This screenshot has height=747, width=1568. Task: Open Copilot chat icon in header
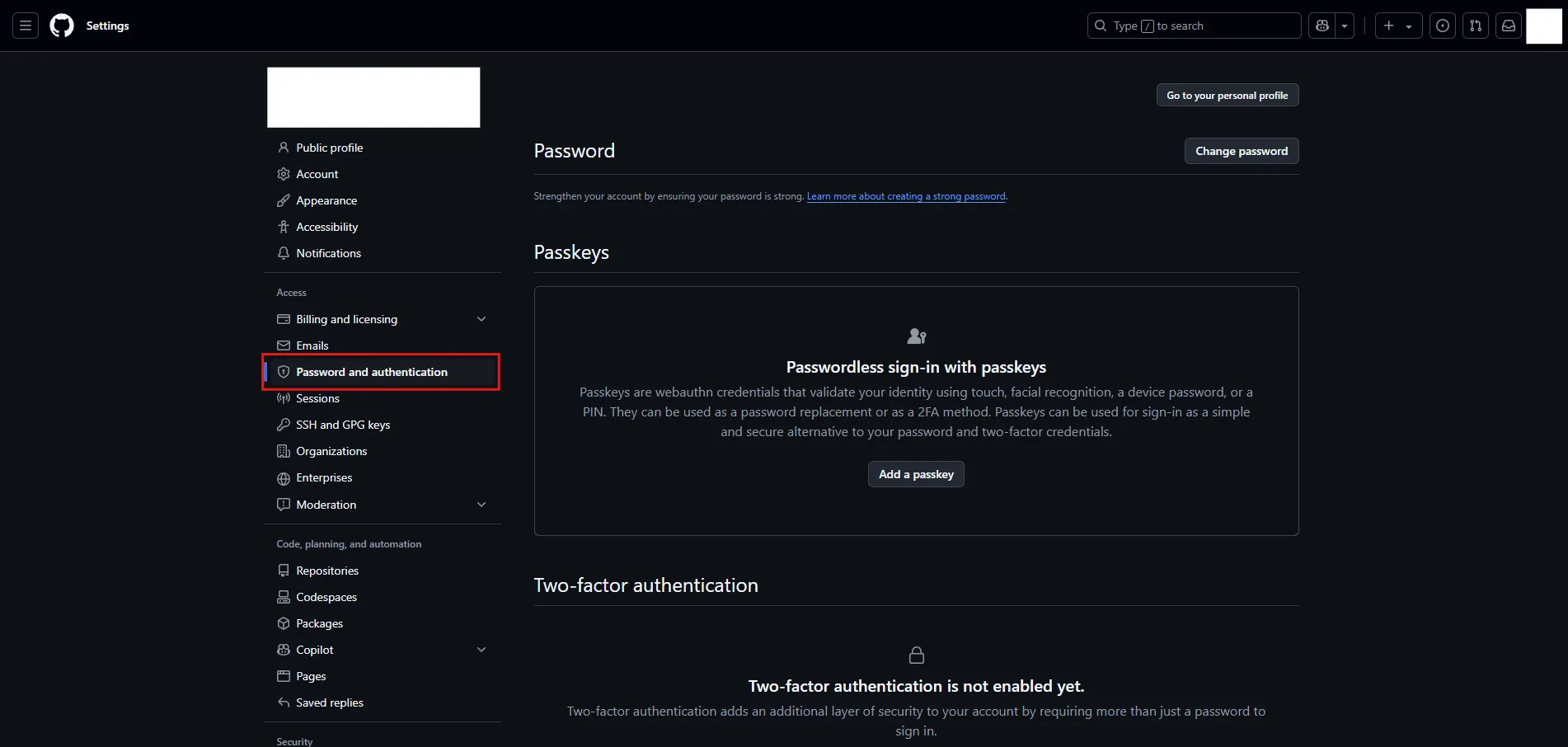click(x=1322, y=26)
